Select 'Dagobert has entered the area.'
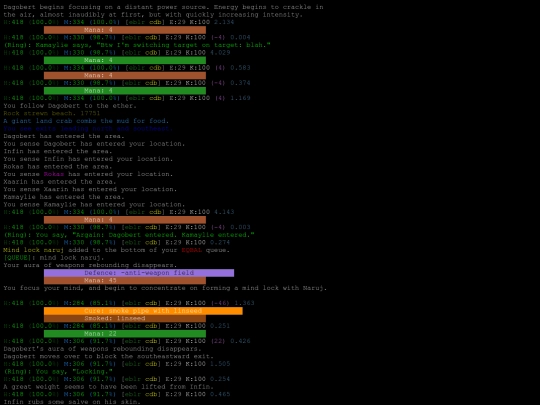 [x=64, y=136]
